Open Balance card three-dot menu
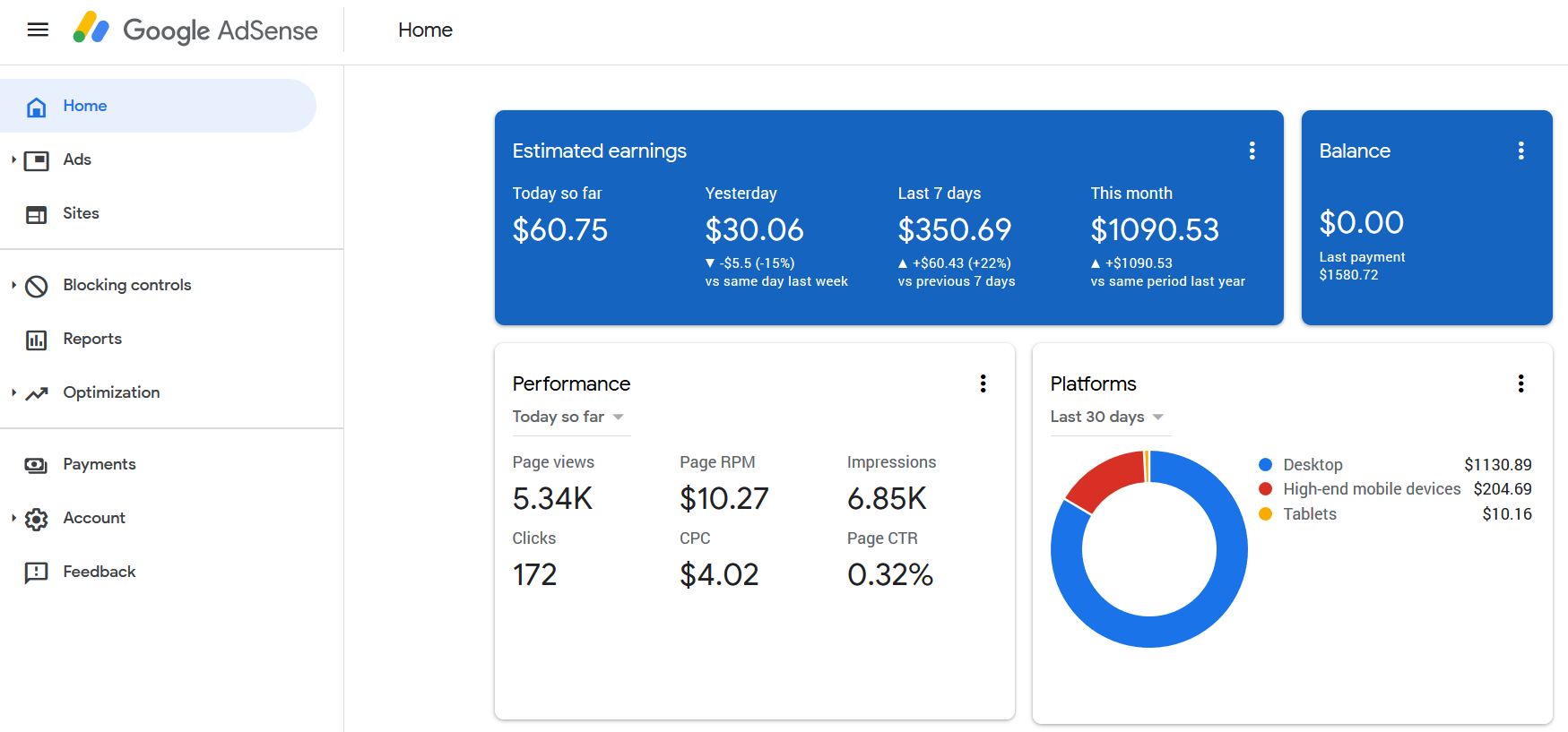This screenshot has width=1568, height=732. [1521, 151]
